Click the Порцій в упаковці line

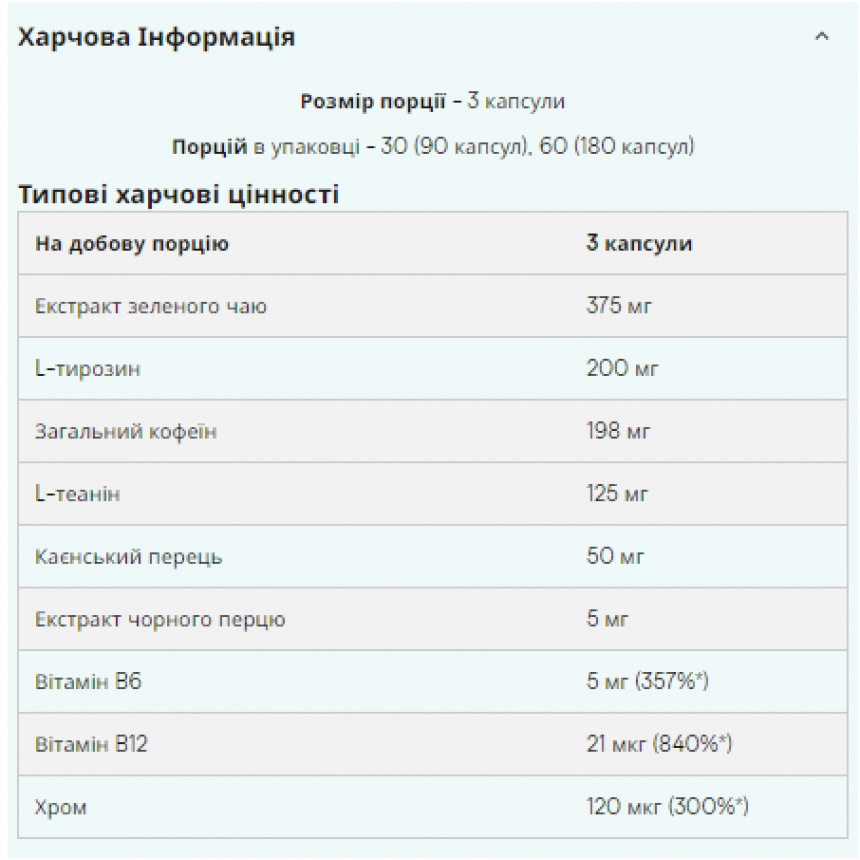433,146
